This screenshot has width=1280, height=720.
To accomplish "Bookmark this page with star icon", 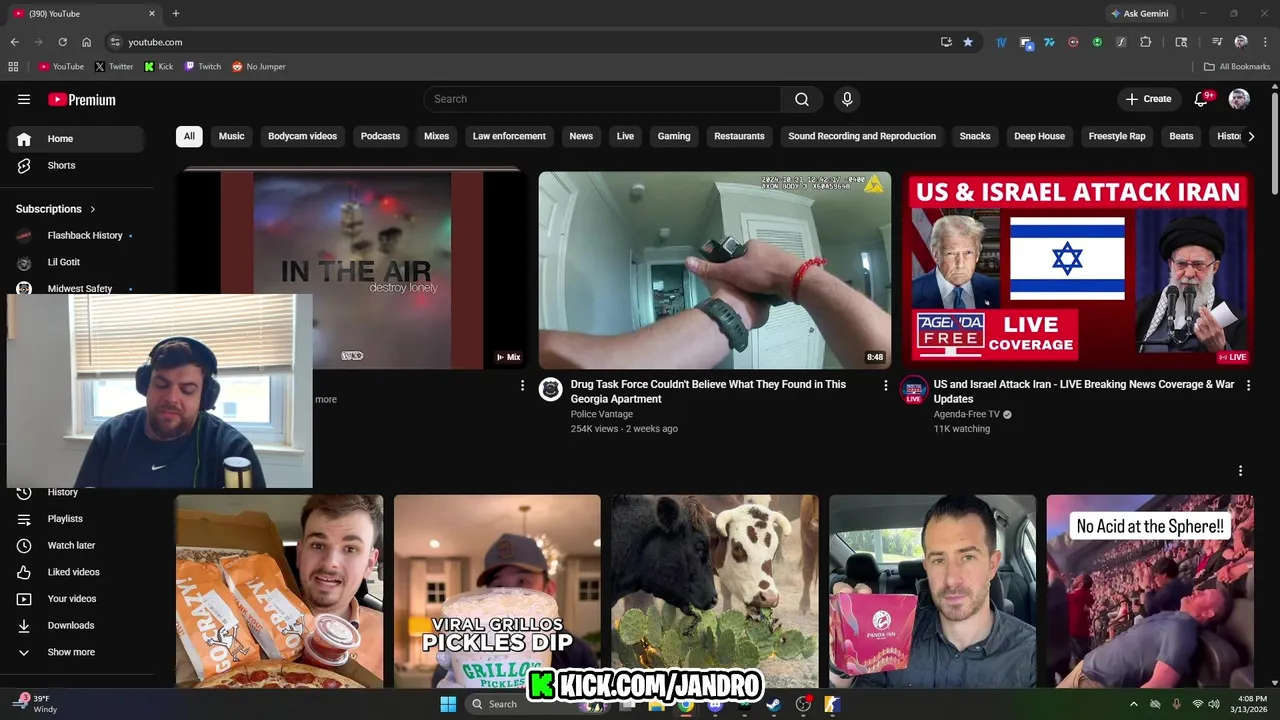I will [x=968, y=42].
